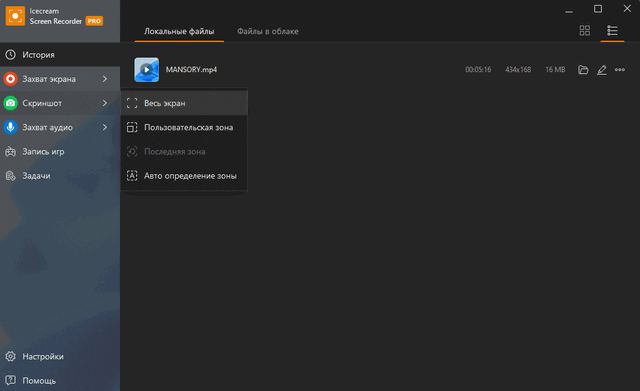640x391 pixels.
Task: Open more options for MANSORY.mp4
Action: pyautogui.click(x=620, y=70)
